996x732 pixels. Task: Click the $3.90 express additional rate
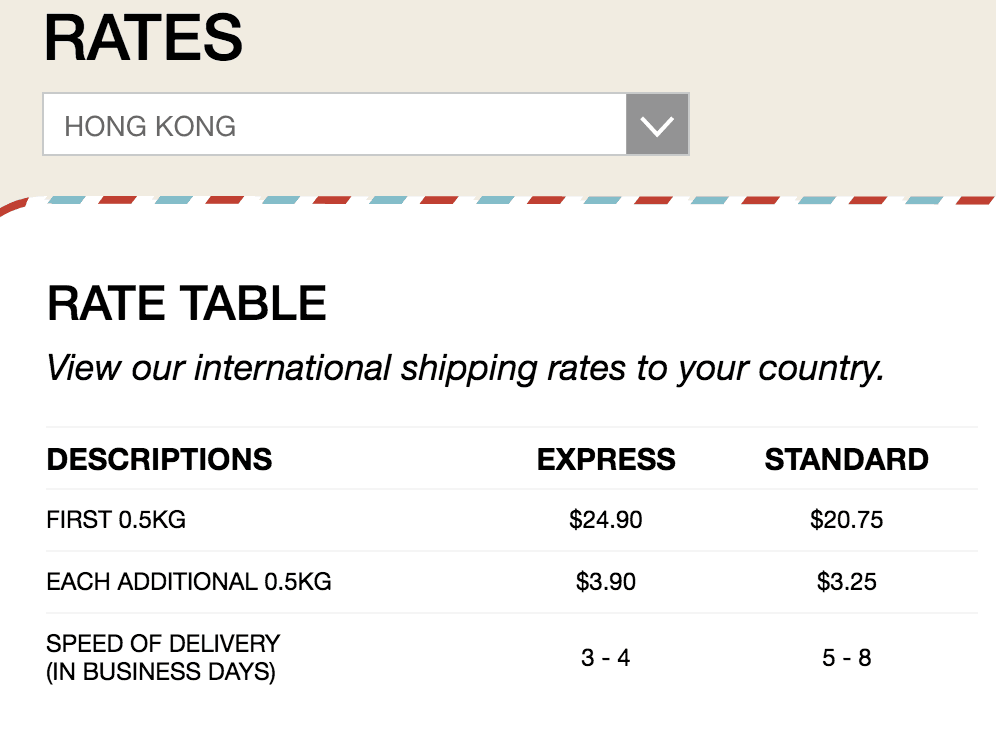pyautogui.click(x=606, y=582)
